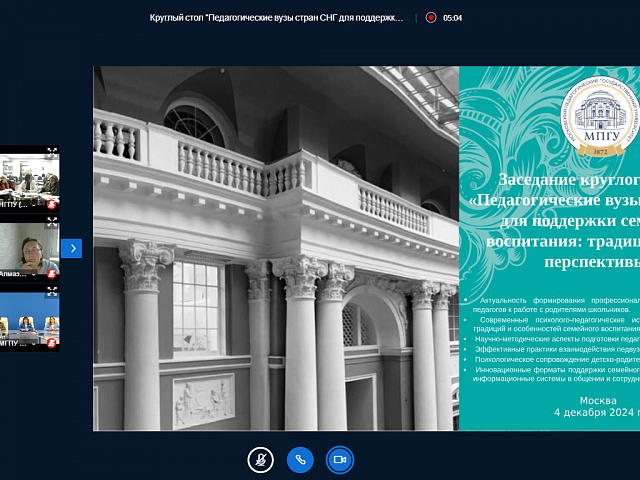Viewport: 640px width, 480px height.
Task: Open dropdown next to top tile name "НГПУ"
Action: (34, 205)
